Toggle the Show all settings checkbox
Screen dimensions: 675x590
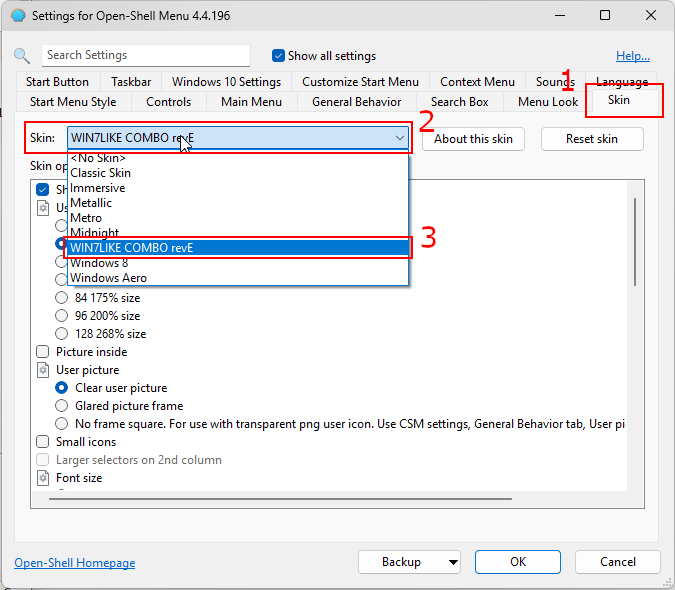279,56
